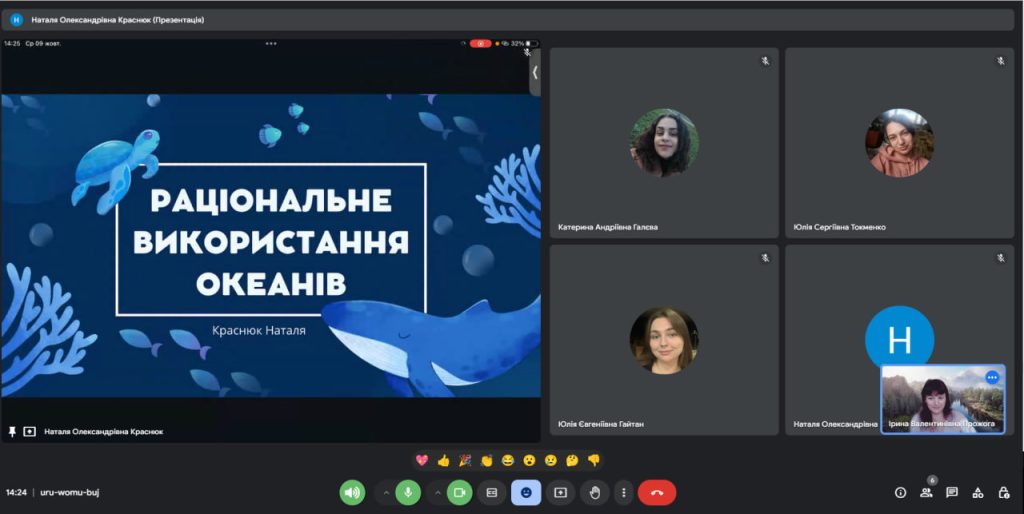Show the participants people panel
1024x514 pixels.
click(x=926, y=492)
